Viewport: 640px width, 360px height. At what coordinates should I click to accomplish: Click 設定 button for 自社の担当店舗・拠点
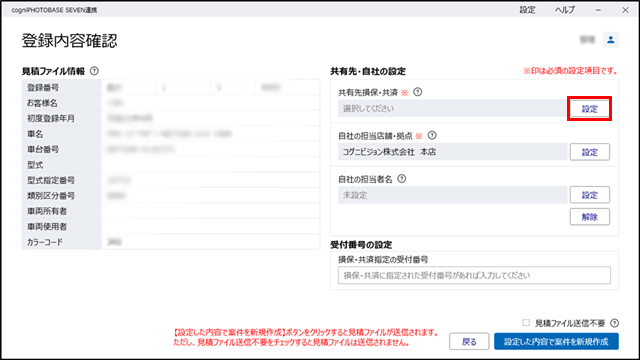[x=589, y=152]
